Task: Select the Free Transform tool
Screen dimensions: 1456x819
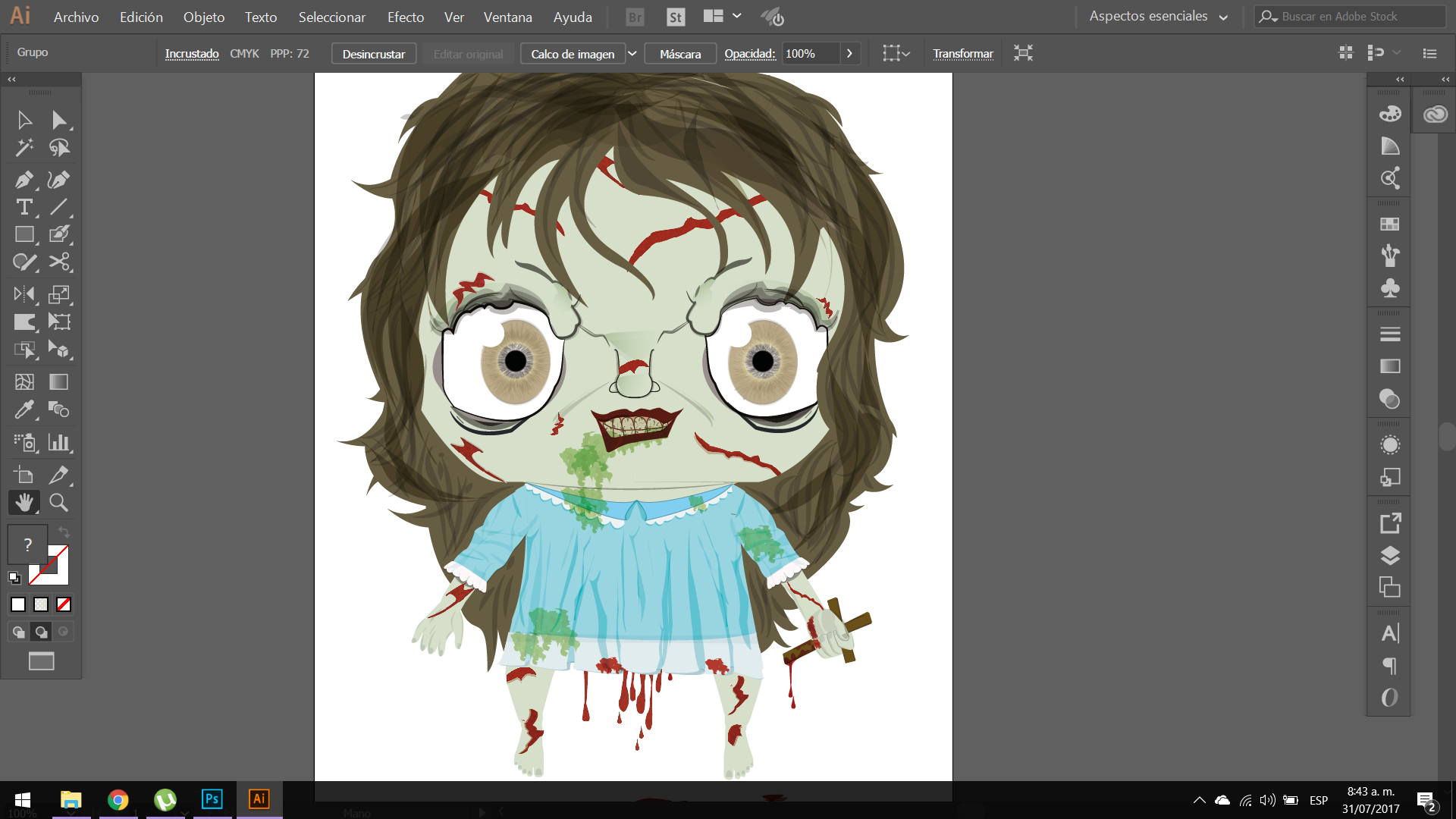Action: coord(59,322)
